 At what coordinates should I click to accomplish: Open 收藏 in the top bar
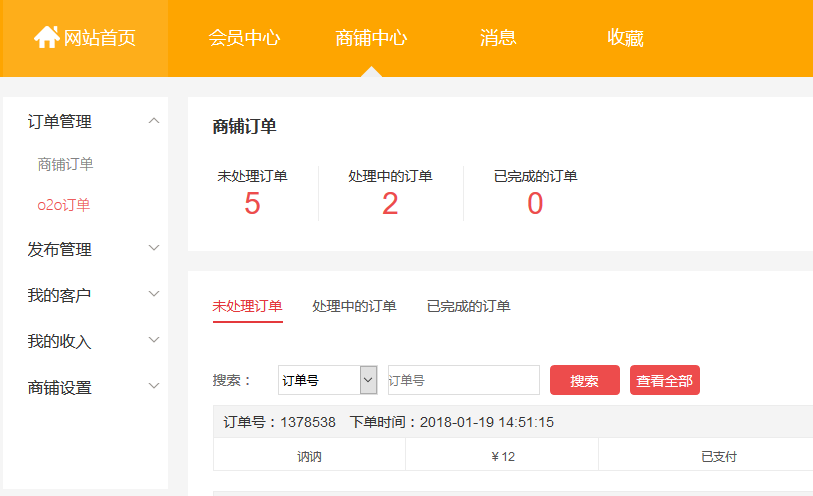click(625, 38)
